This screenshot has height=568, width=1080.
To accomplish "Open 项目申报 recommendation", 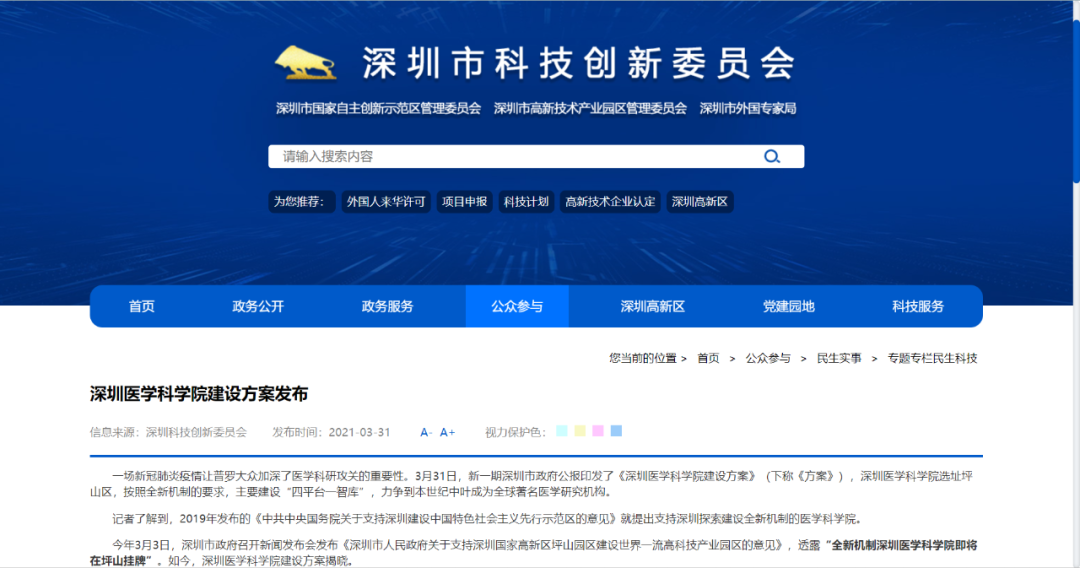I will (464, 202).
